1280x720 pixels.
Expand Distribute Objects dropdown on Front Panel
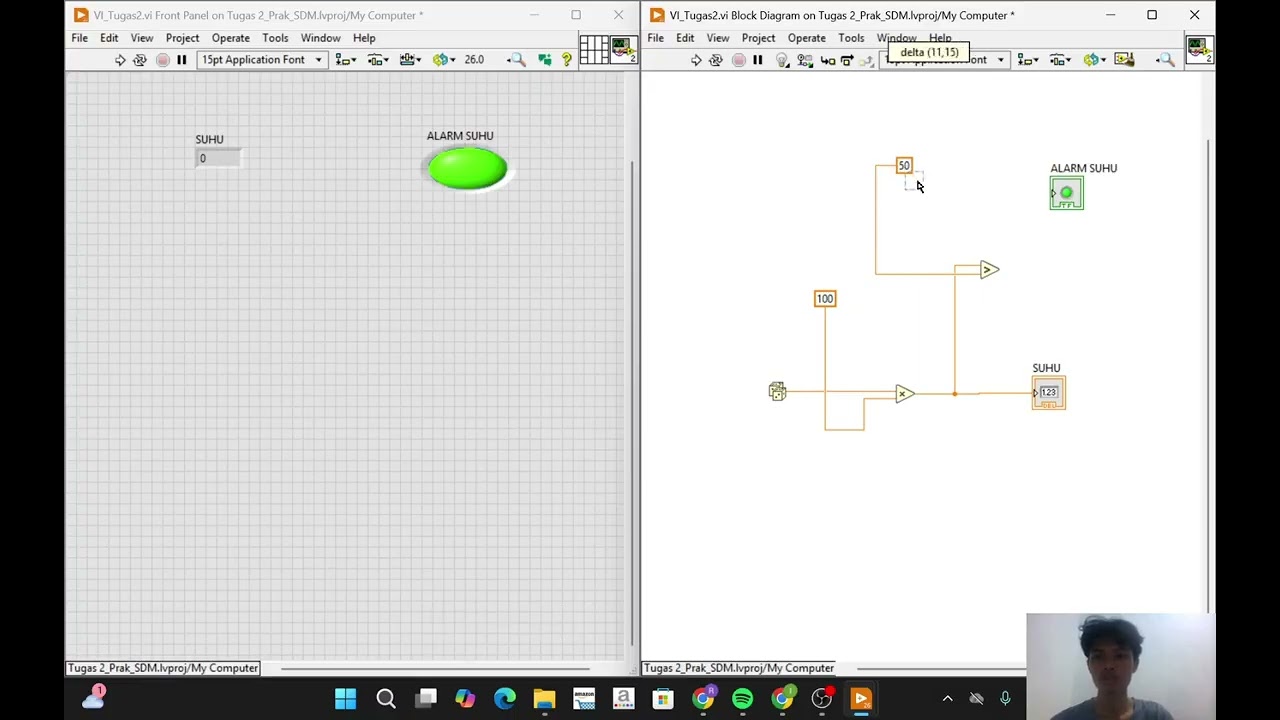point(378,60)
